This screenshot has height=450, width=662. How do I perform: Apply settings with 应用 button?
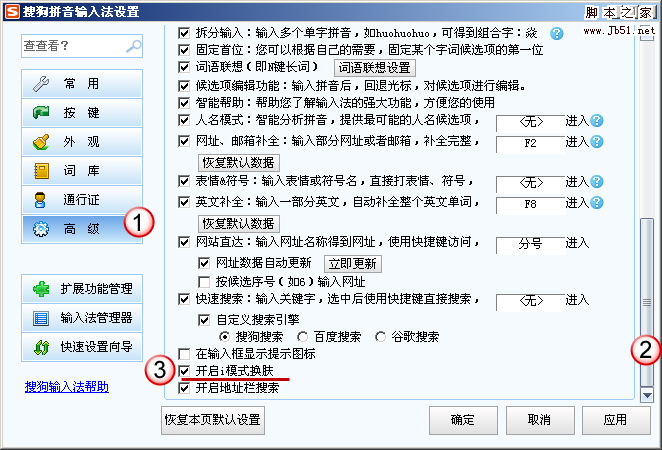point(616,420)
